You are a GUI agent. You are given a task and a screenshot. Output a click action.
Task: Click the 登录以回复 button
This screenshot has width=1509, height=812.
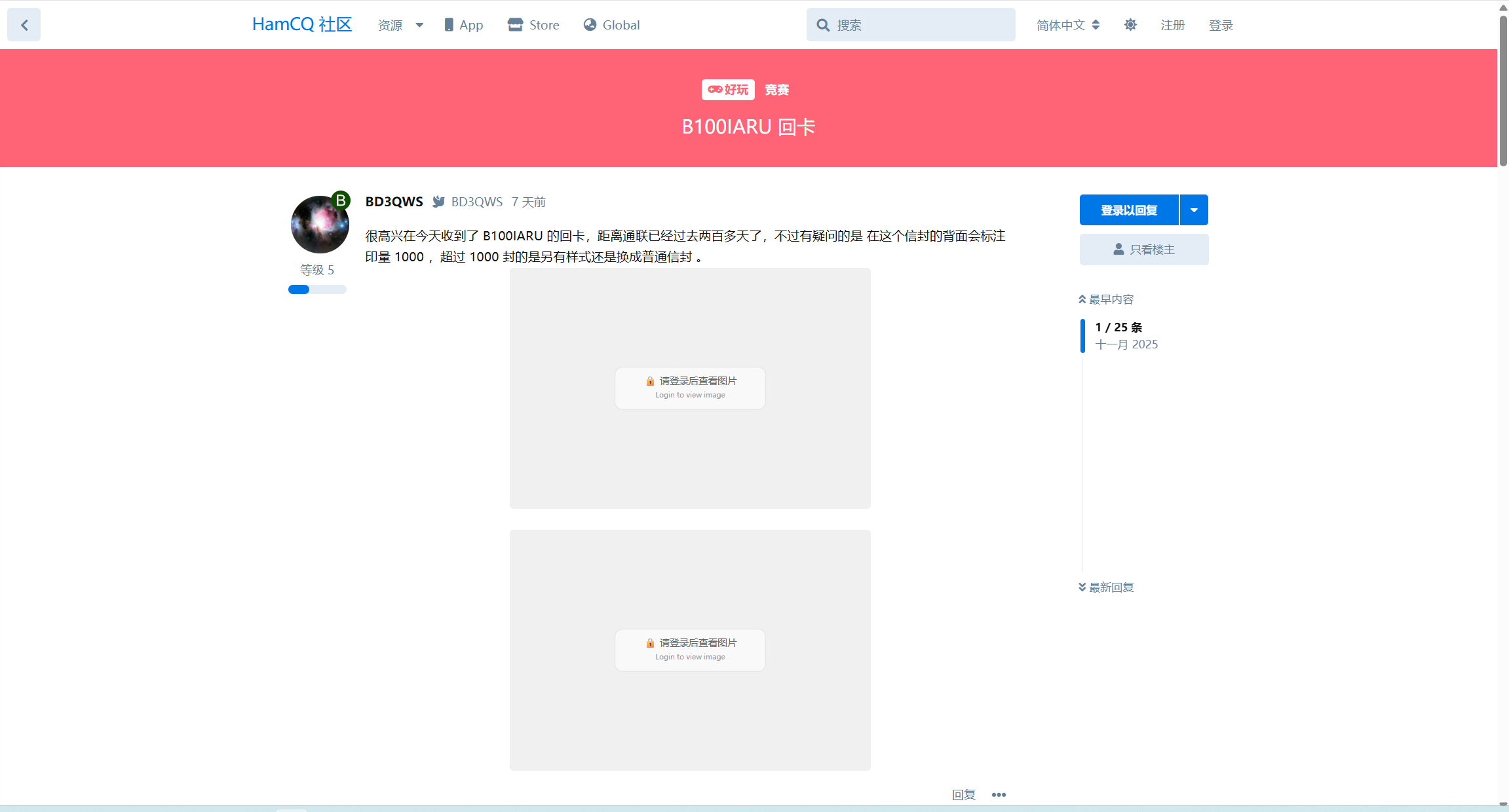(x=1129, y=210)
